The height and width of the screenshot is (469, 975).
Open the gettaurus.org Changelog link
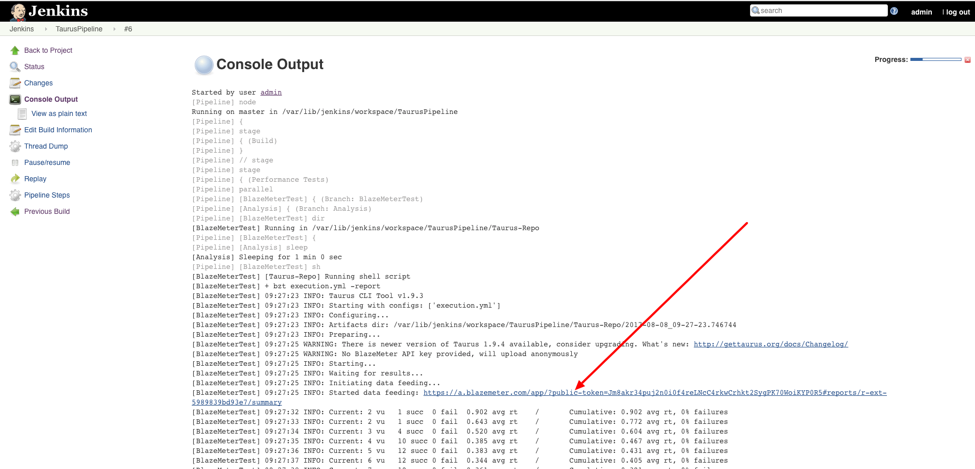point(770,344)
